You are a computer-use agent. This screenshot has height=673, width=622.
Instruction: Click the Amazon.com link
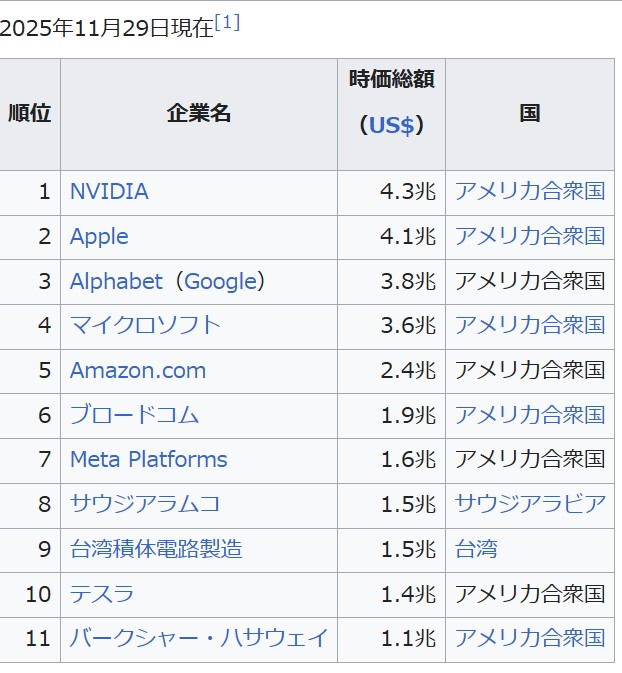click(x=138, y=371)
